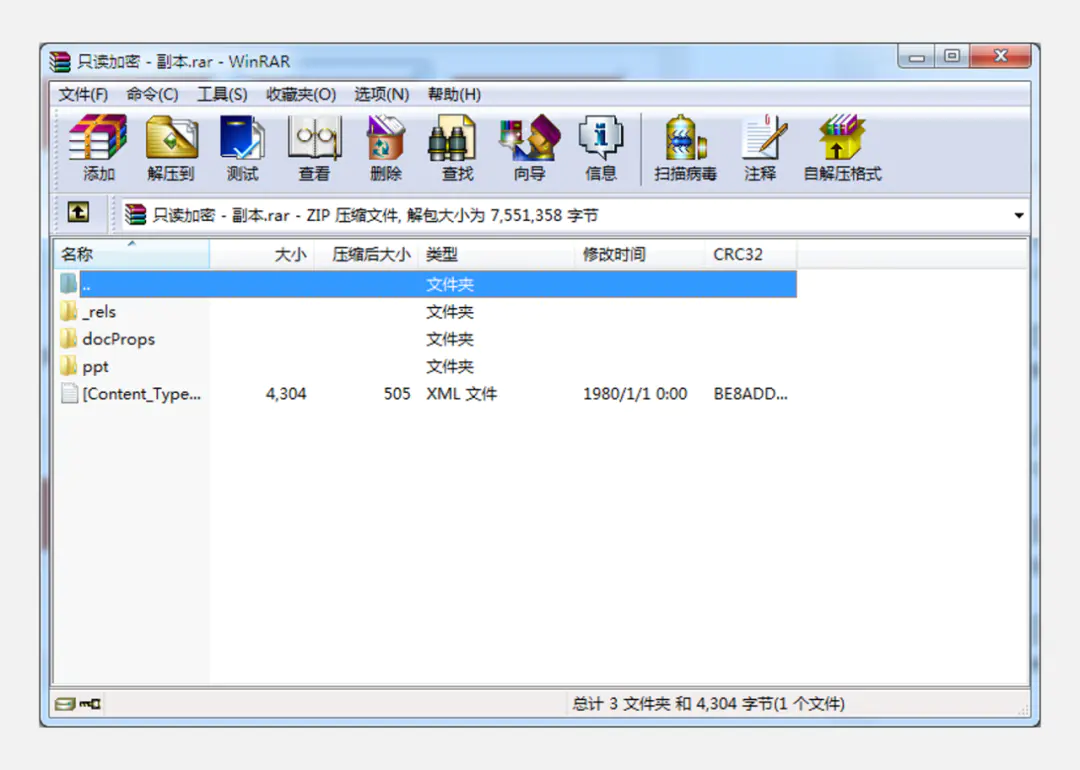Image resolution: width=1080 pixels, height=770 pixels.
Task: Open the 注释 (Comment) tool
Action: 760,147
